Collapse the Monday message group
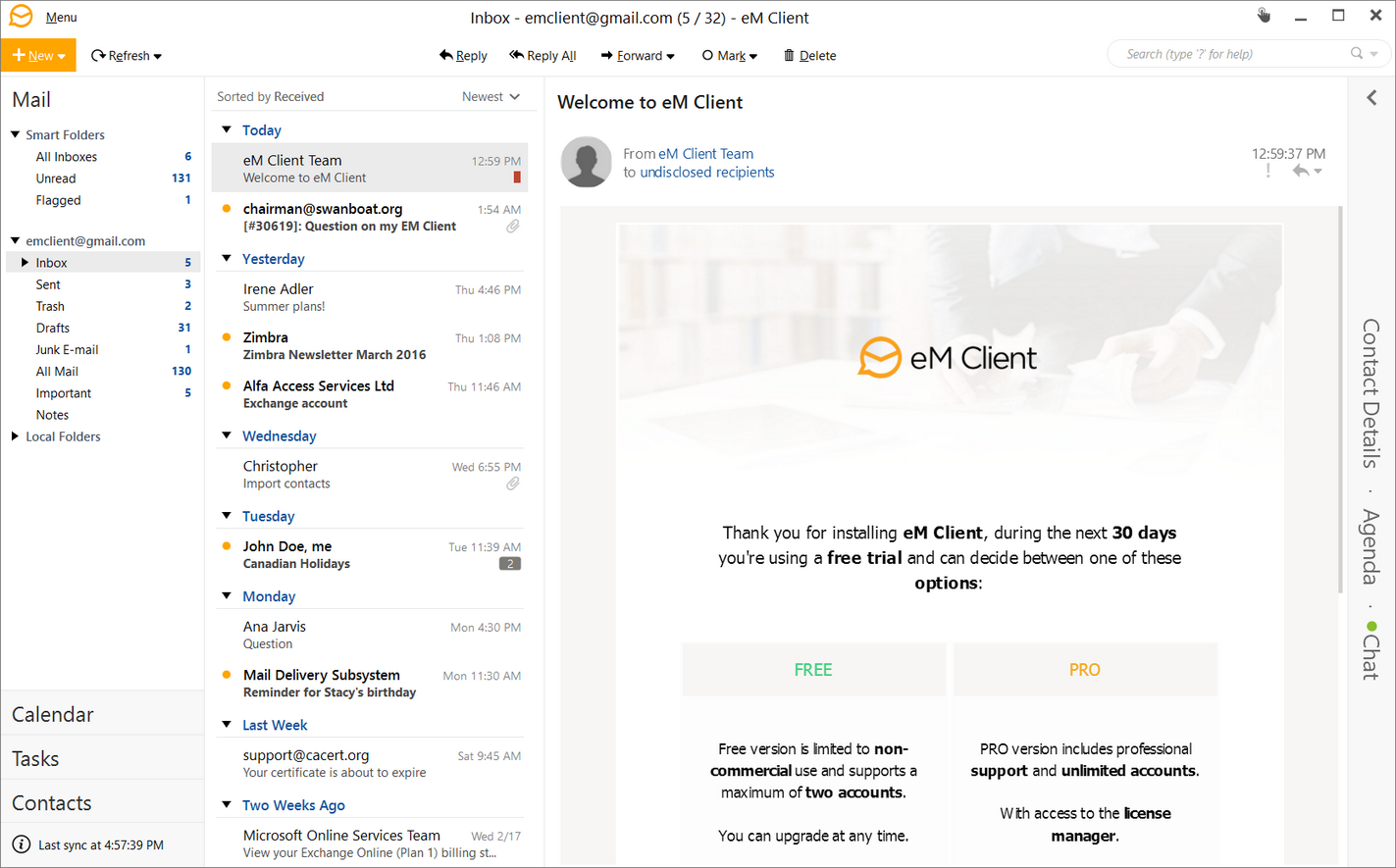Image resolution: width=1396 pixels, height=868 pixels. coord(227,595)
